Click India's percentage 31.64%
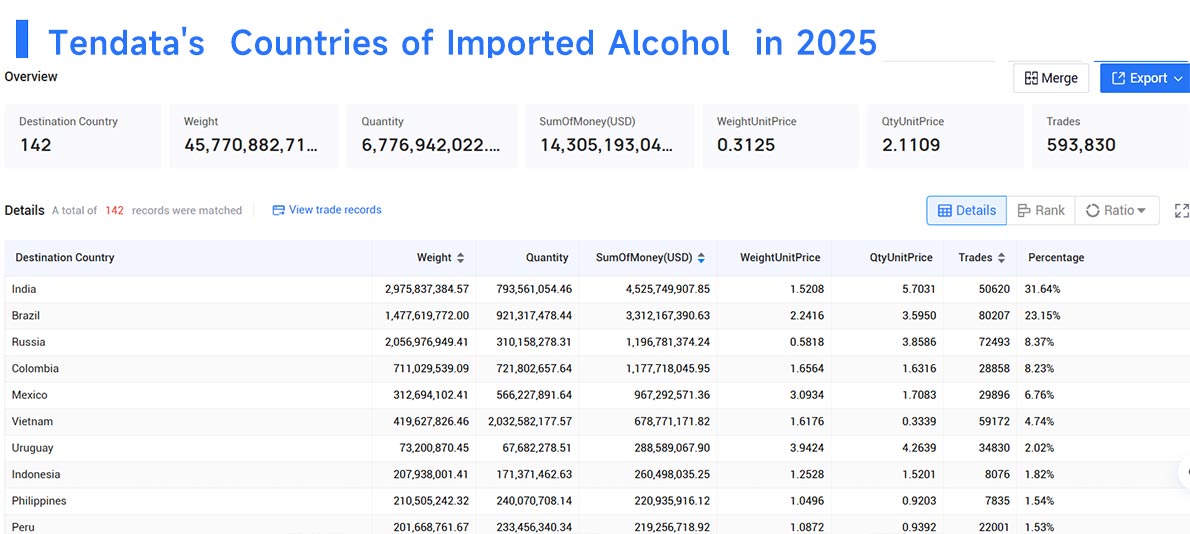This screenshot has width=1190, height=534. tap(1042, 289)
